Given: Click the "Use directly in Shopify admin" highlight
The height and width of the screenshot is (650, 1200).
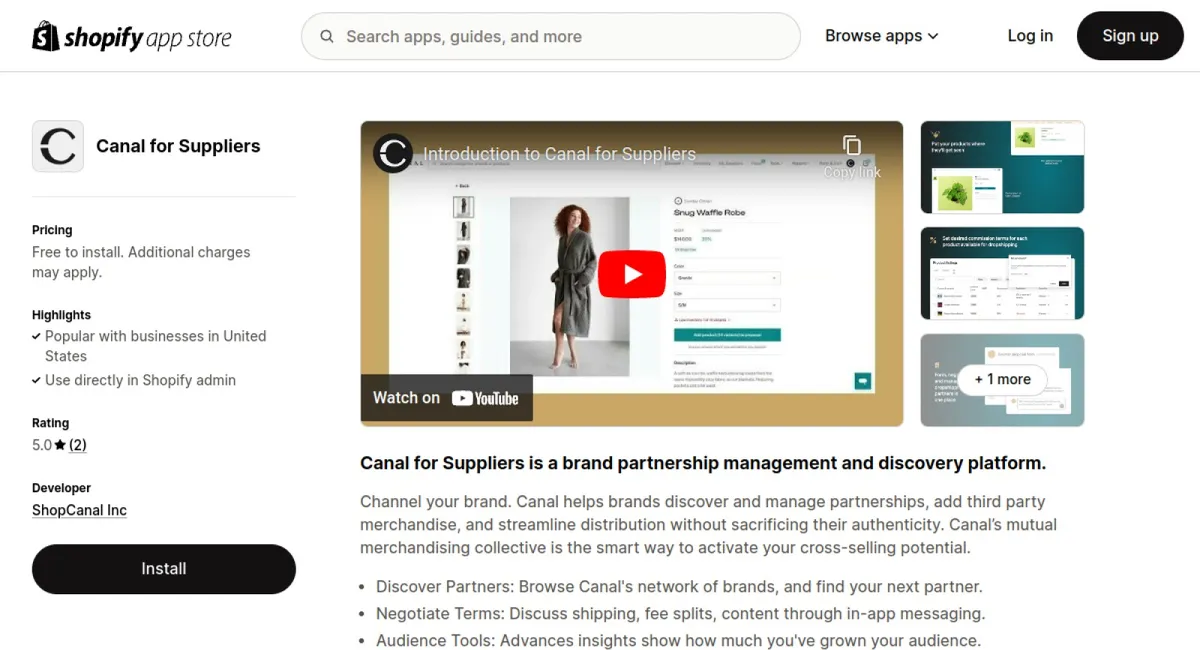Looking at the screenshot, I should [140, 380].
